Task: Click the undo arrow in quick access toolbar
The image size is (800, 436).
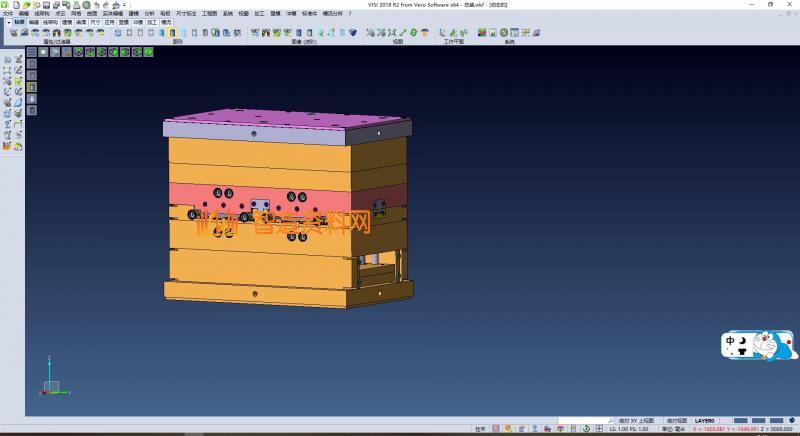Action: click(95, 5)
